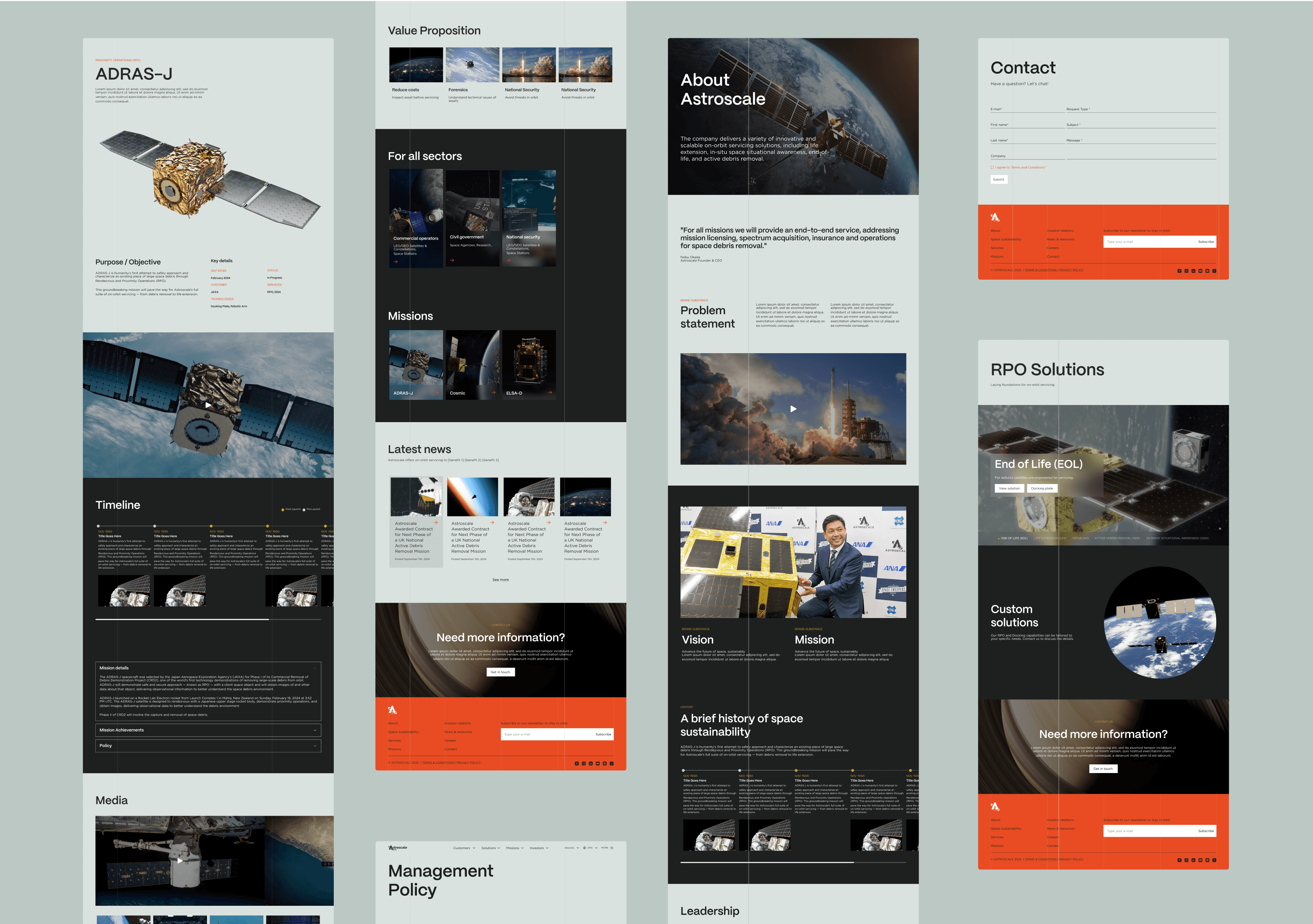The image size is (1313, 924).
Task: Click arrow icon on Commercial operators card
Action: coord(395,262)
